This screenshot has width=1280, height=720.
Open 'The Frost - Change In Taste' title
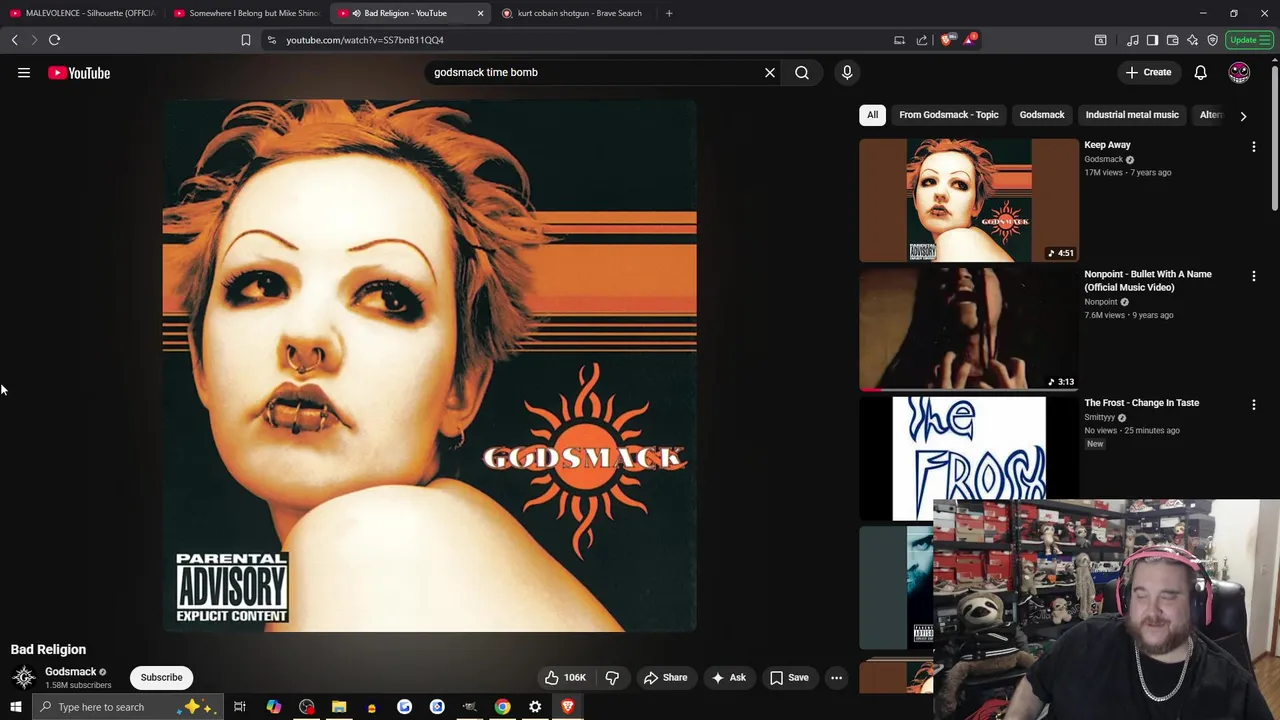[x=1141, y=403]
